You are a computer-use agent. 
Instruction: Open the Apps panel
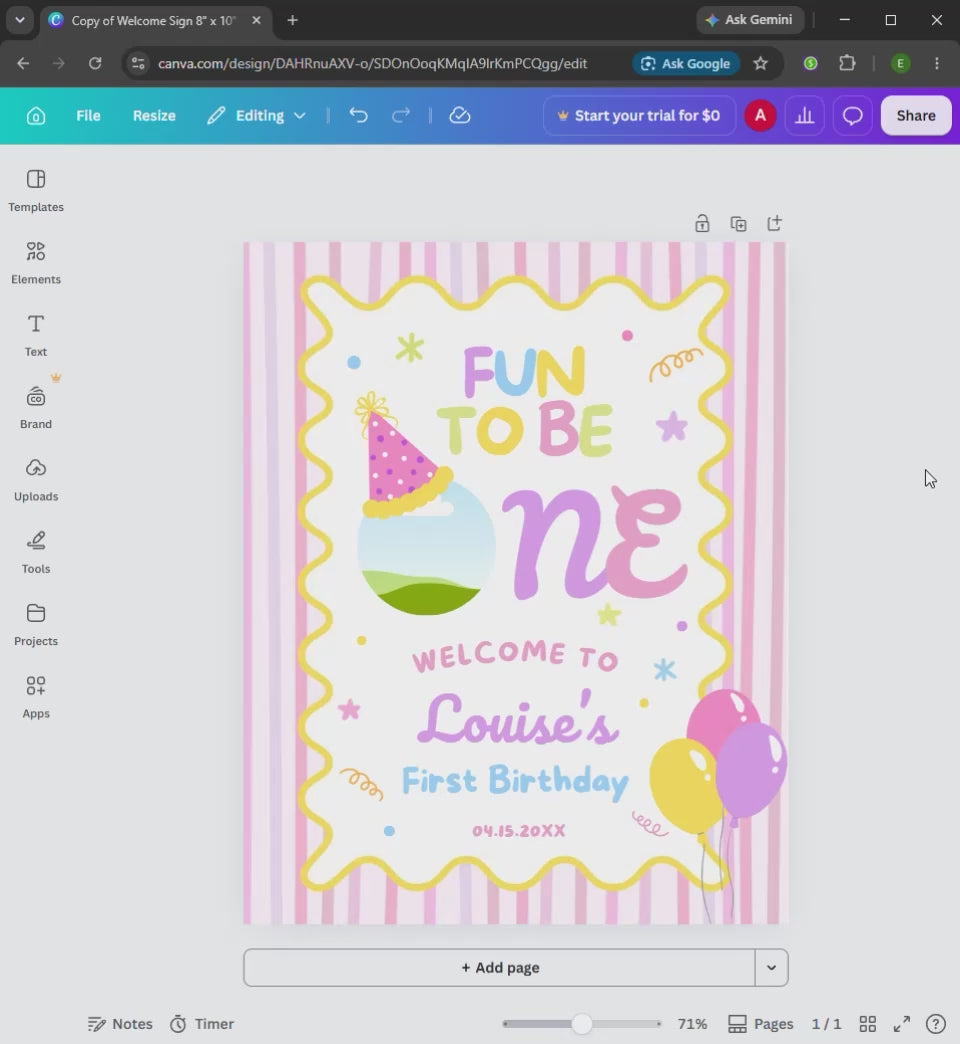[x=36, y=697]
